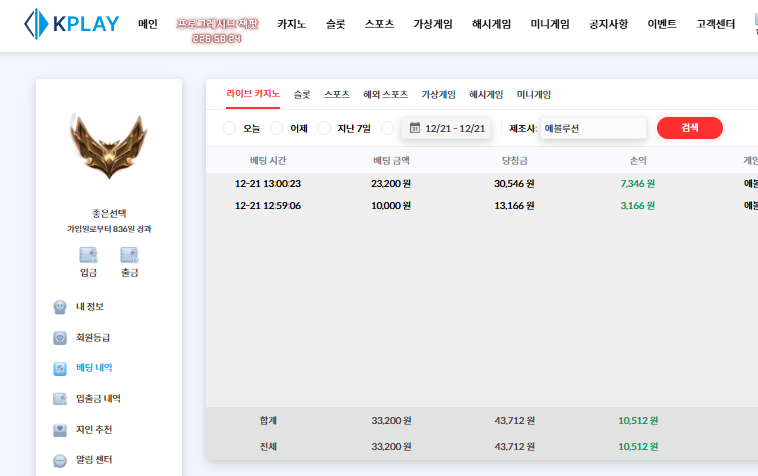Click the 출금 withdrawal wallet icon
Viewport: 758px width, 476px height.
pos(129,255)
